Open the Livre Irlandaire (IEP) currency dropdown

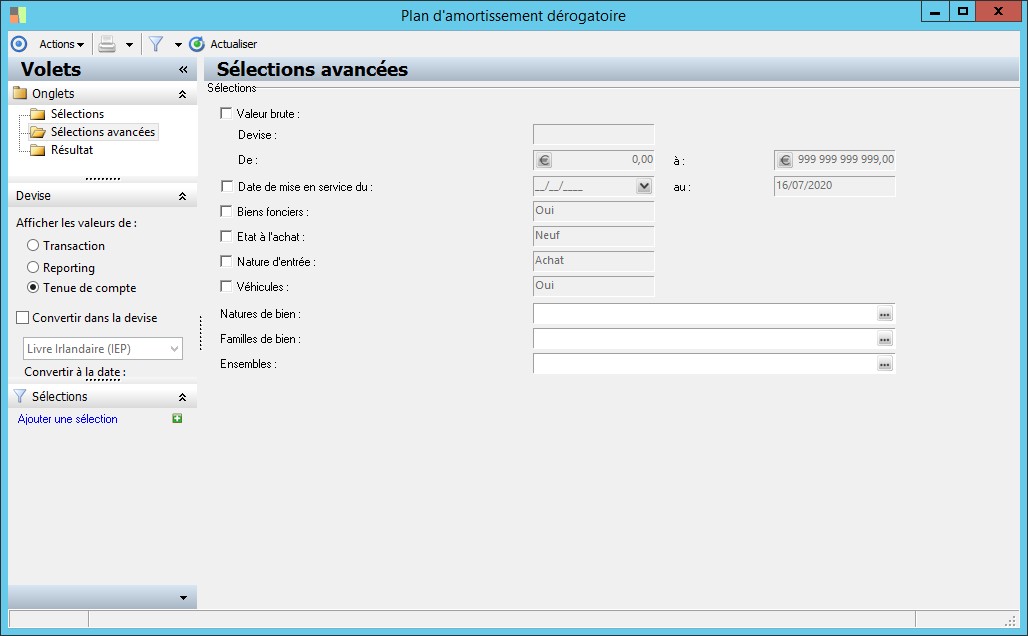pyautogui.click(x=103, y=348)
